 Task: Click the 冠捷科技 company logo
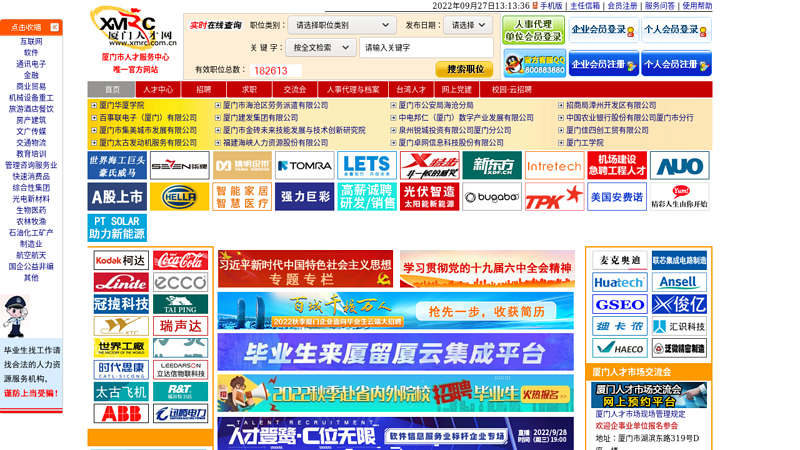coord(121,305)
